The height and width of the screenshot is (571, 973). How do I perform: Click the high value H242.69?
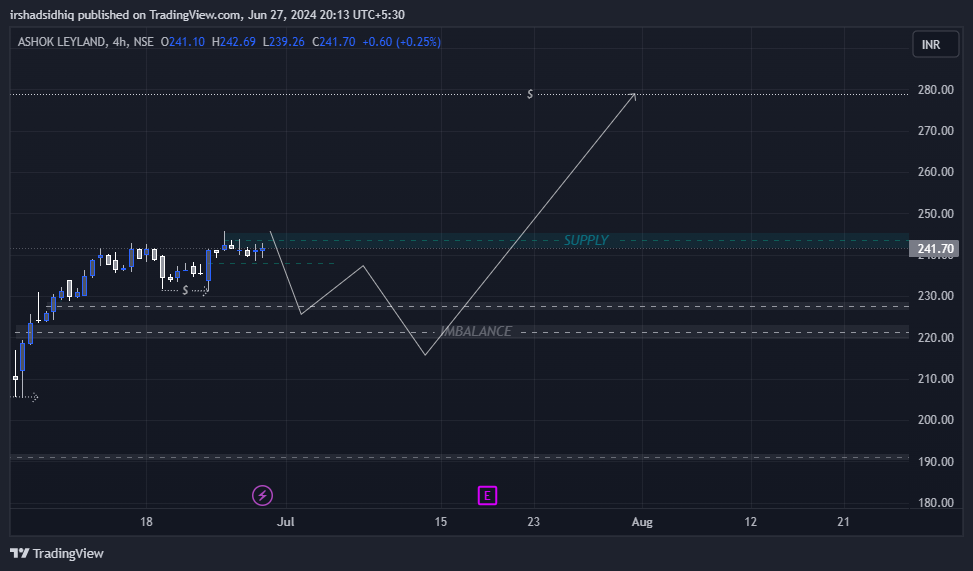[x=233, y=42]
